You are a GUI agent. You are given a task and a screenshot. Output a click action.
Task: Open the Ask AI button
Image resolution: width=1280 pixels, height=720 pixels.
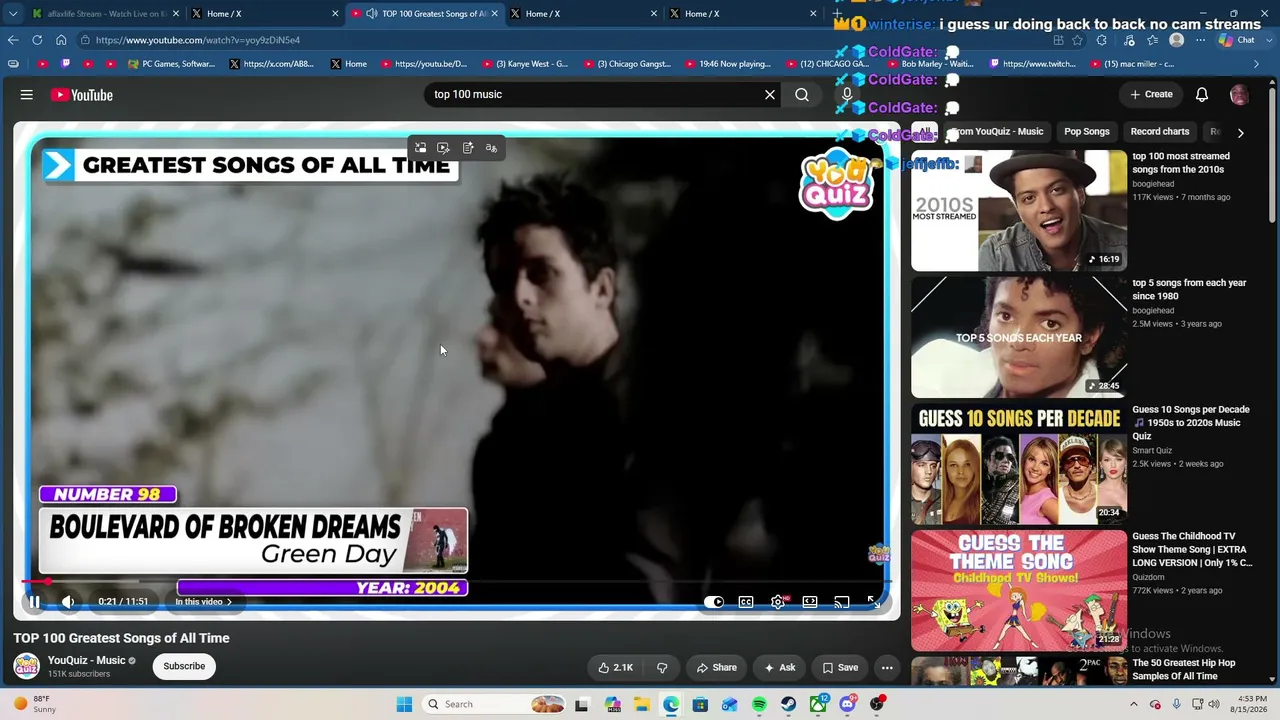click(x=779, y=668)
